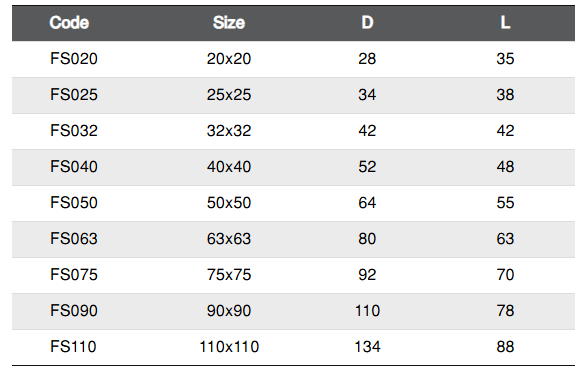The height and width of the screenshot is (373, 580).
Task: Click the Code column header
Action: point(69,23)
